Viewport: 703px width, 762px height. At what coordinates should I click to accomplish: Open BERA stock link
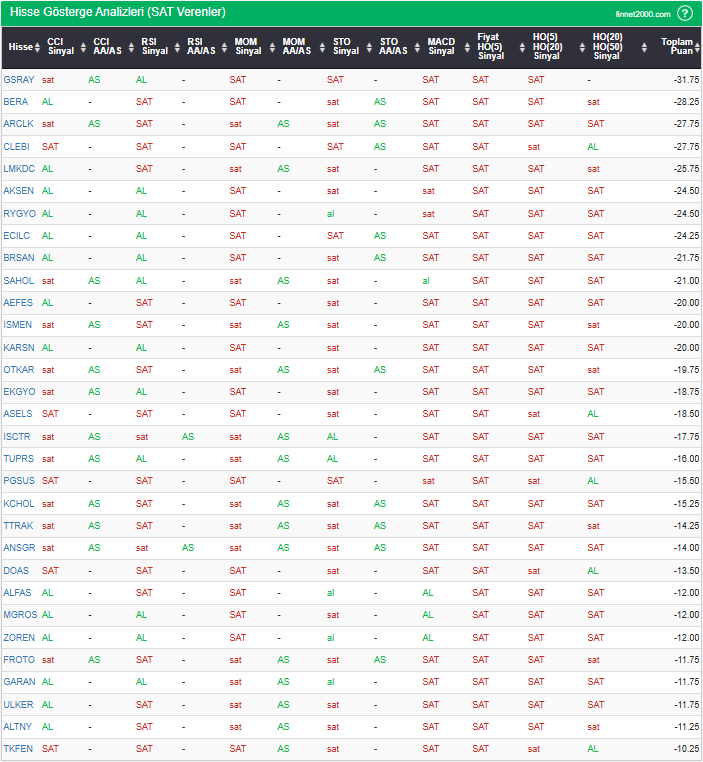click(x=16, y=102)
